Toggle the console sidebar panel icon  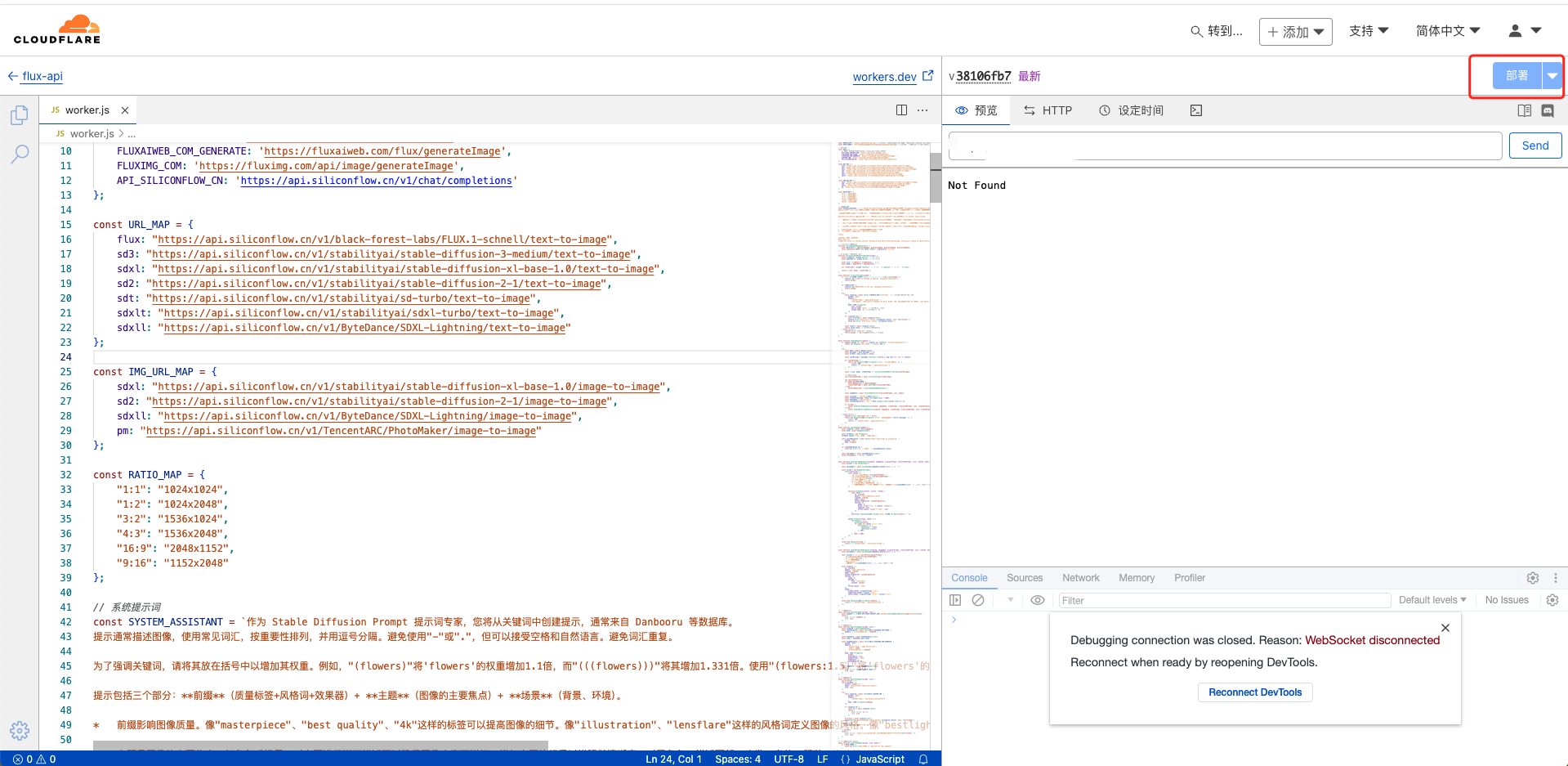pos(955,600)
